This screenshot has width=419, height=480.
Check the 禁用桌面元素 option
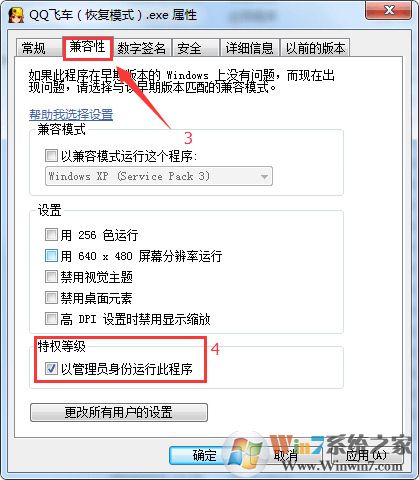point(51,298)
